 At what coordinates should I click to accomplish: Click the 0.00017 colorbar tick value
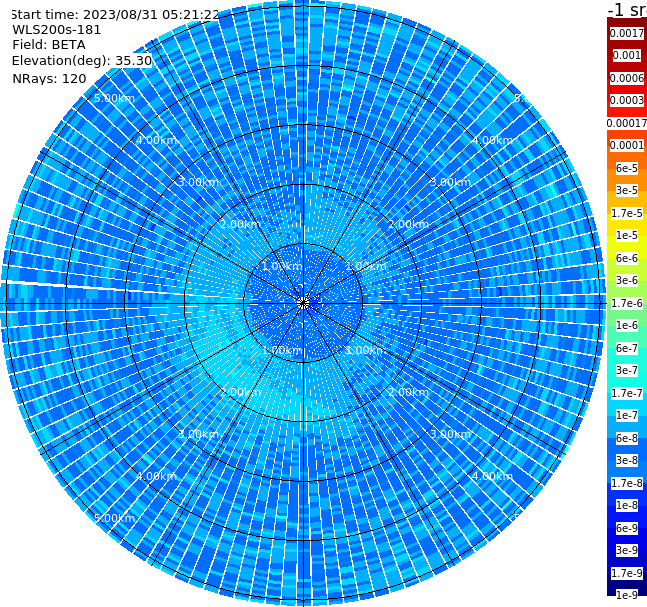tap(627, 123)
